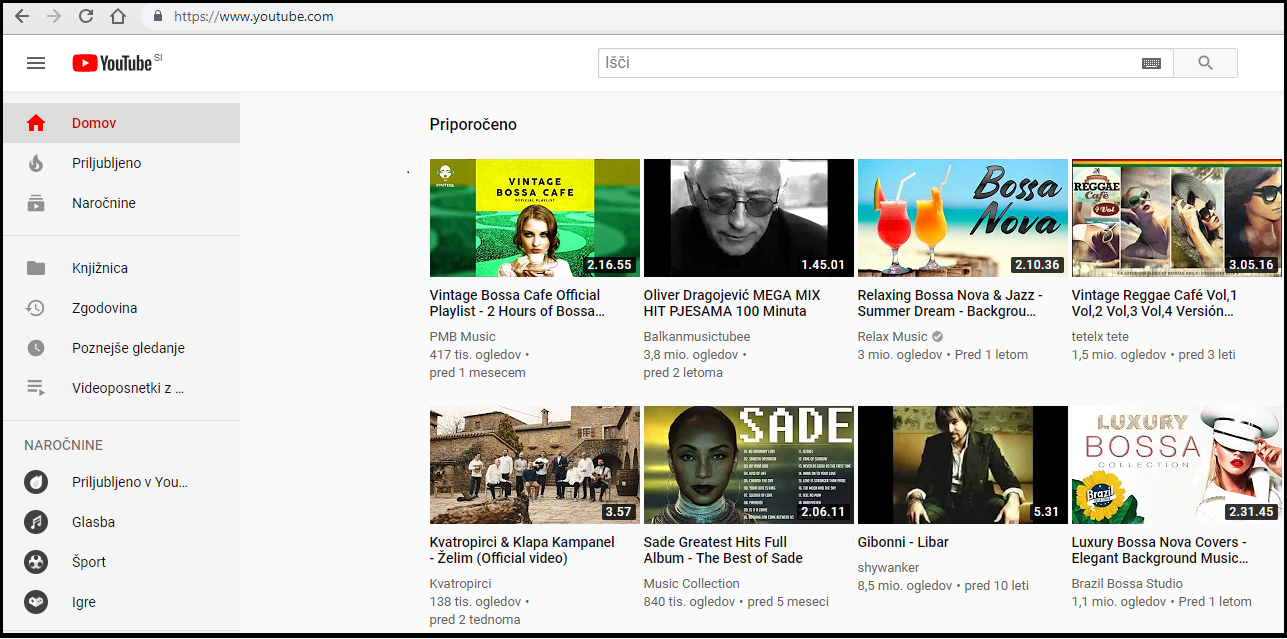The height and width of the screenshot is (639, 1287).
Task: Open Luxury Bossa Collection thumbnail
Action: click(x=1177, y=465)
